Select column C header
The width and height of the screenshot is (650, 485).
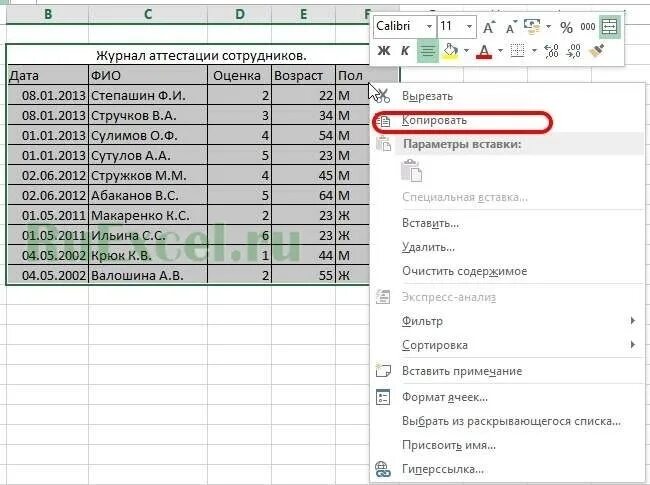coord(148,14)
